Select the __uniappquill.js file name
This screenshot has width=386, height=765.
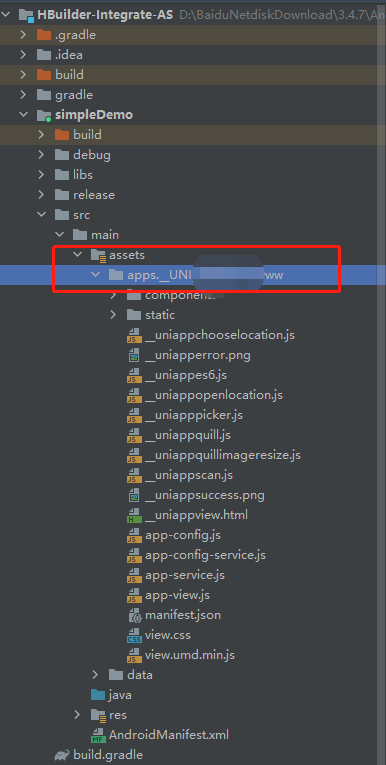coord(188,435)
